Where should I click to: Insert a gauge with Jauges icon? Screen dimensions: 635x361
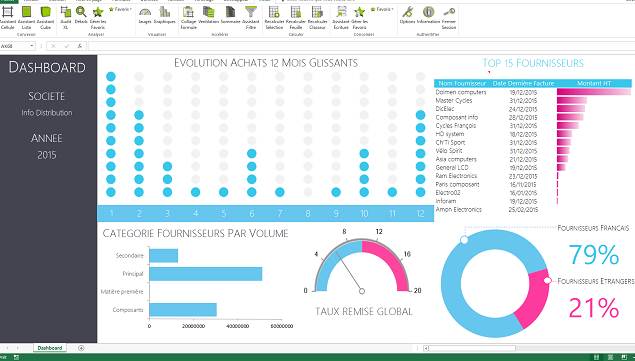(145, 15)
